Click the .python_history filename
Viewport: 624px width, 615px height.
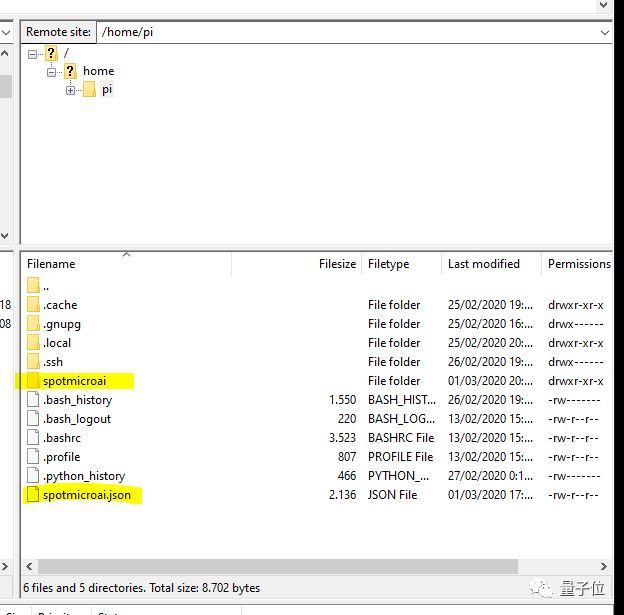coord(84,476)
